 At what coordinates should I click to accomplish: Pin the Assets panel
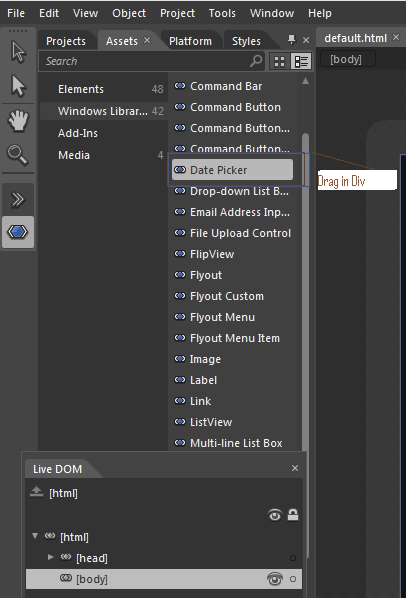[x=292, y=39]
